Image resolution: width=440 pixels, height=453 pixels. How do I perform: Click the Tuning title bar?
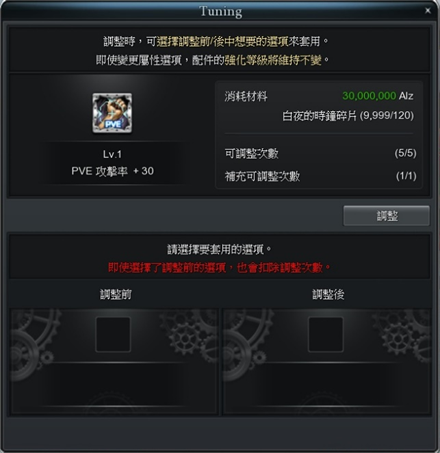pos(221,11)
